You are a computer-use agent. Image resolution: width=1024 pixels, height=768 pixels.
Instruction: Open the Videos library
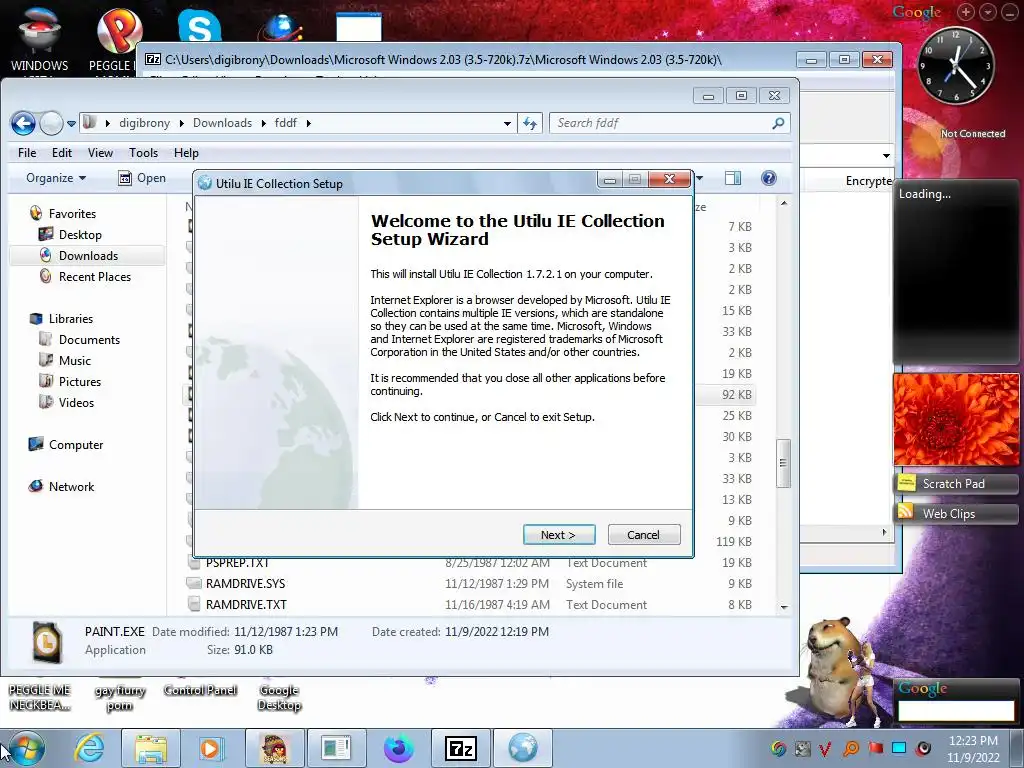pyautogui.click(x=76, y=402)
